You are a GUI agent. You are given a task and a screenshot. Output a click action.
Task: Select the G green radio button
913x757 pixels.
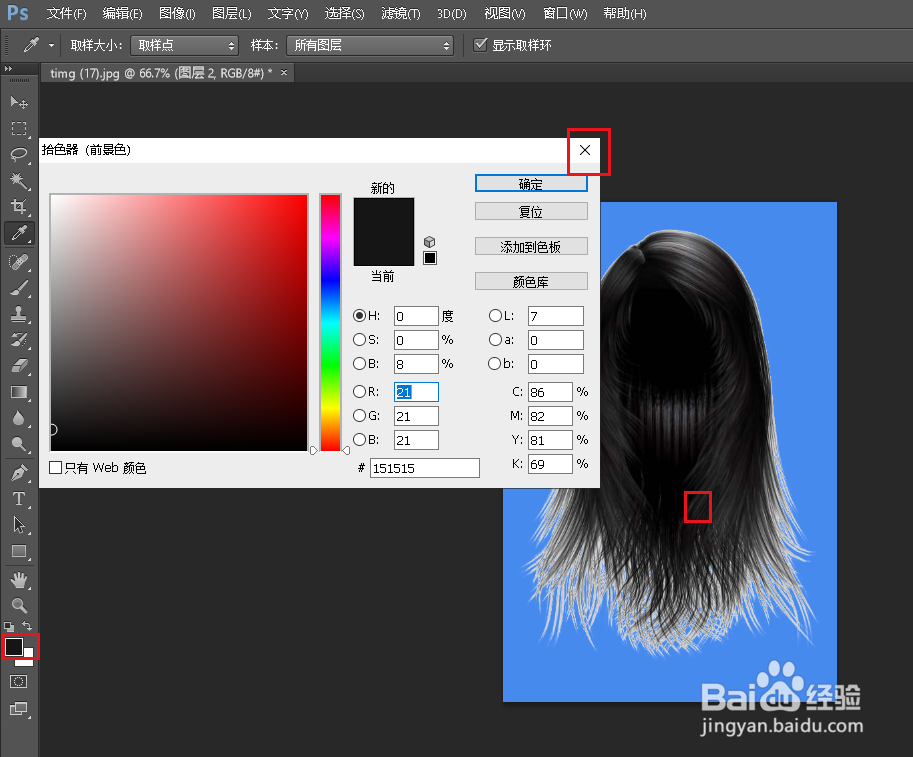coord(359,415)
